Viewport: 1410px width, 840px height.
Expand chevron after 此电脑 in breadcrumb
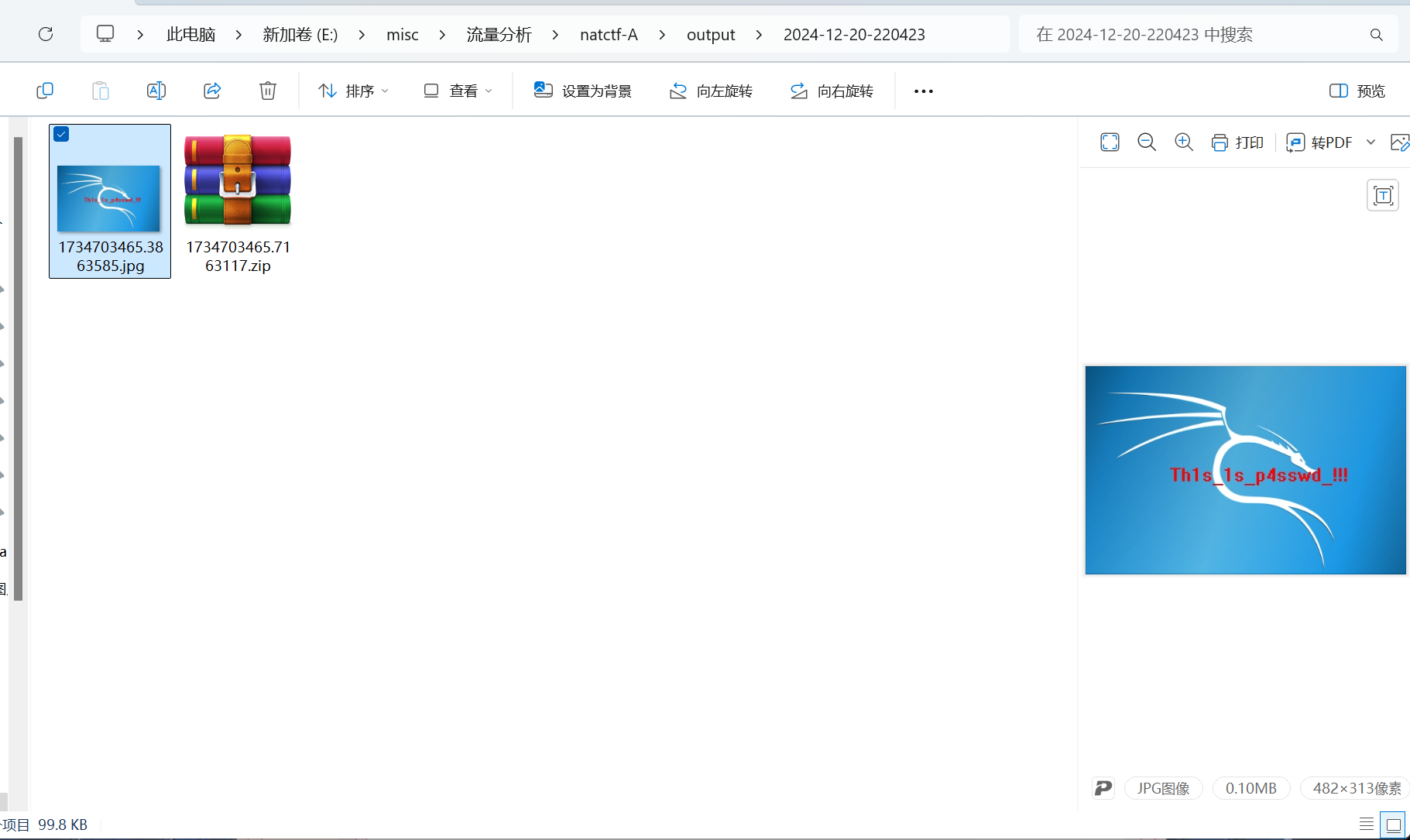click(x=238, y=35)
